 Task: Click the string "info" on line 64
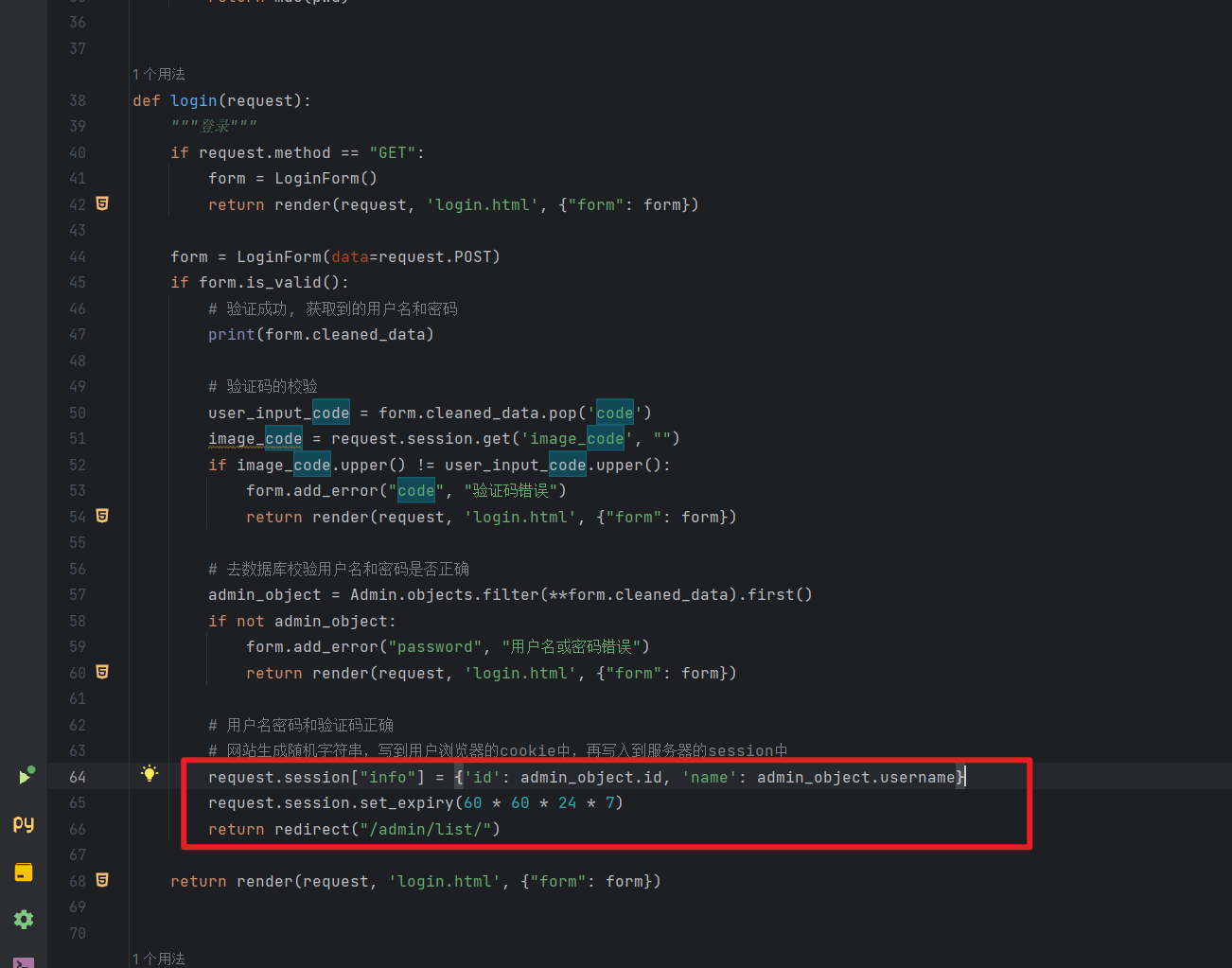coord(388,777)
